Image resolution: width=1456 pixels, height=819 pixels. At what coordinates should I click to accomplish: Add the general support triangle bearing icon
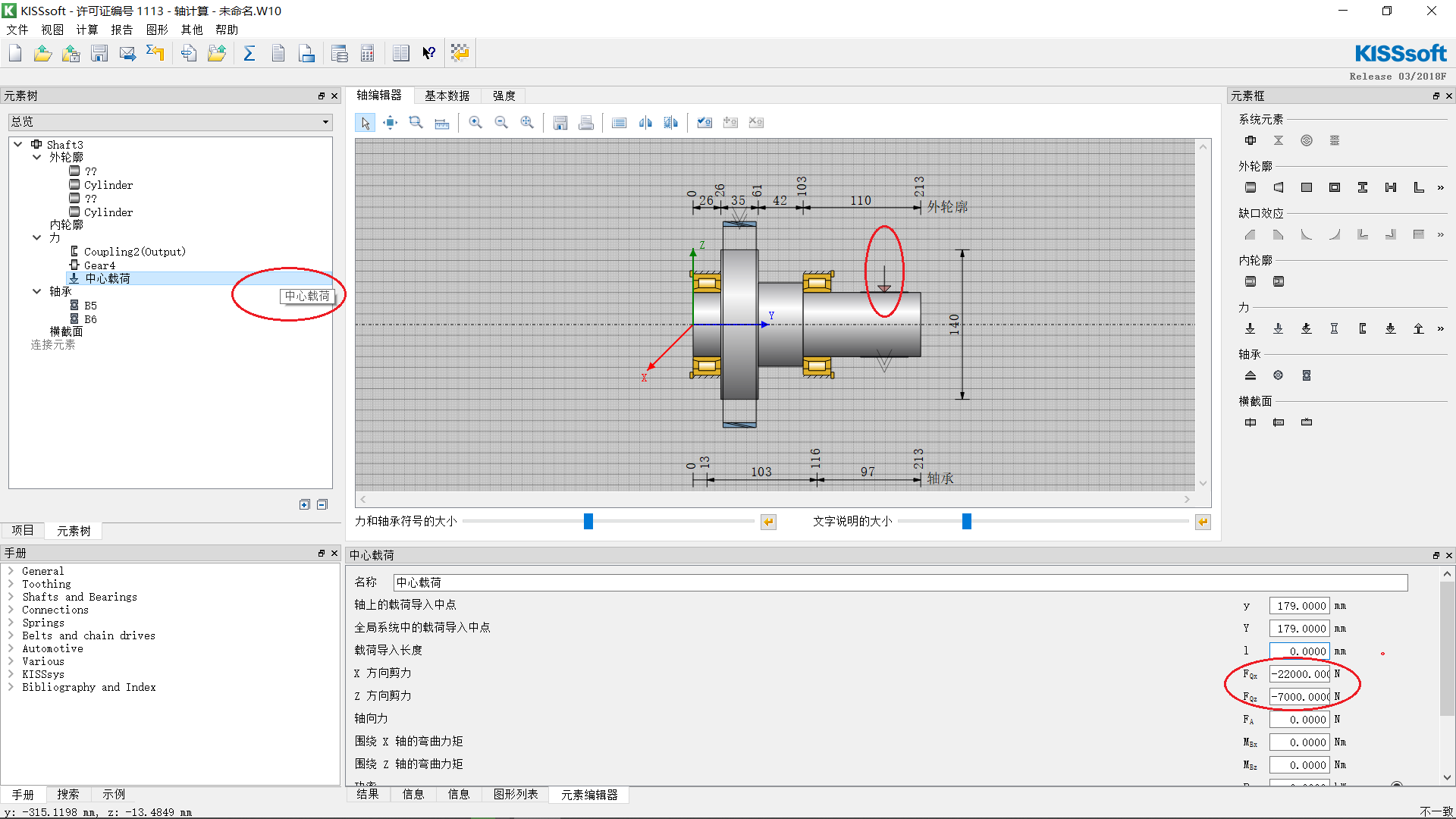pos(1250,375)
